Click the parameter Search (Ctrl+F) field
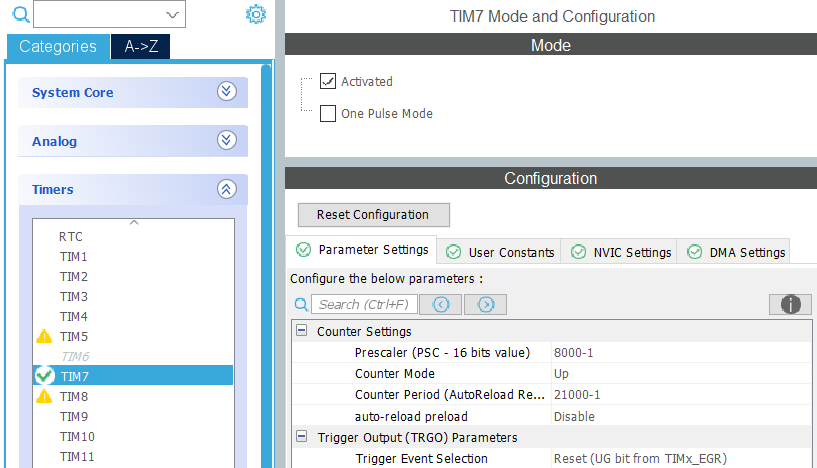This screenshot has height=468, width=817. click(x=364, y=304)
